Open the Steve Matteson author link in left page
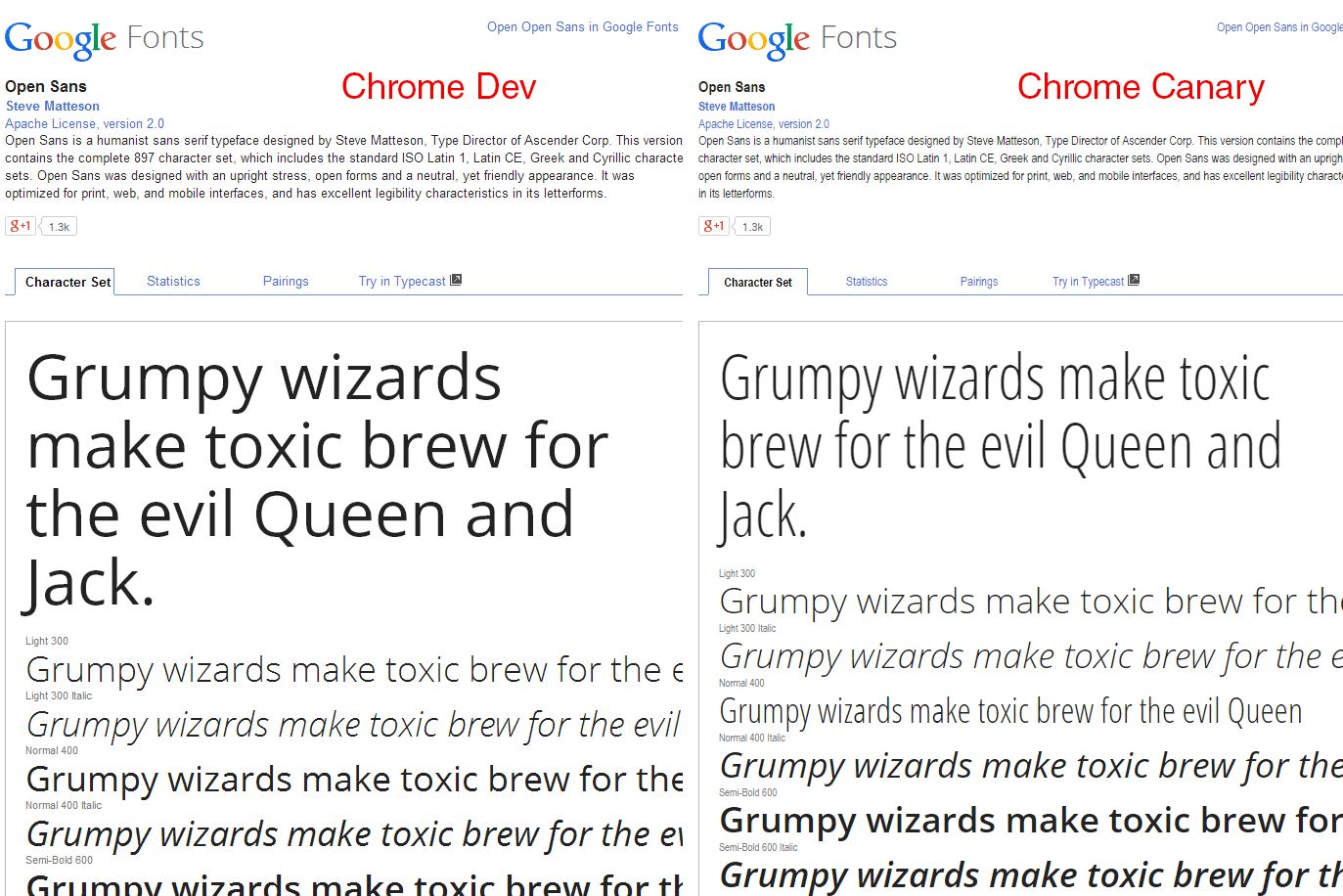 pos(53,106)
